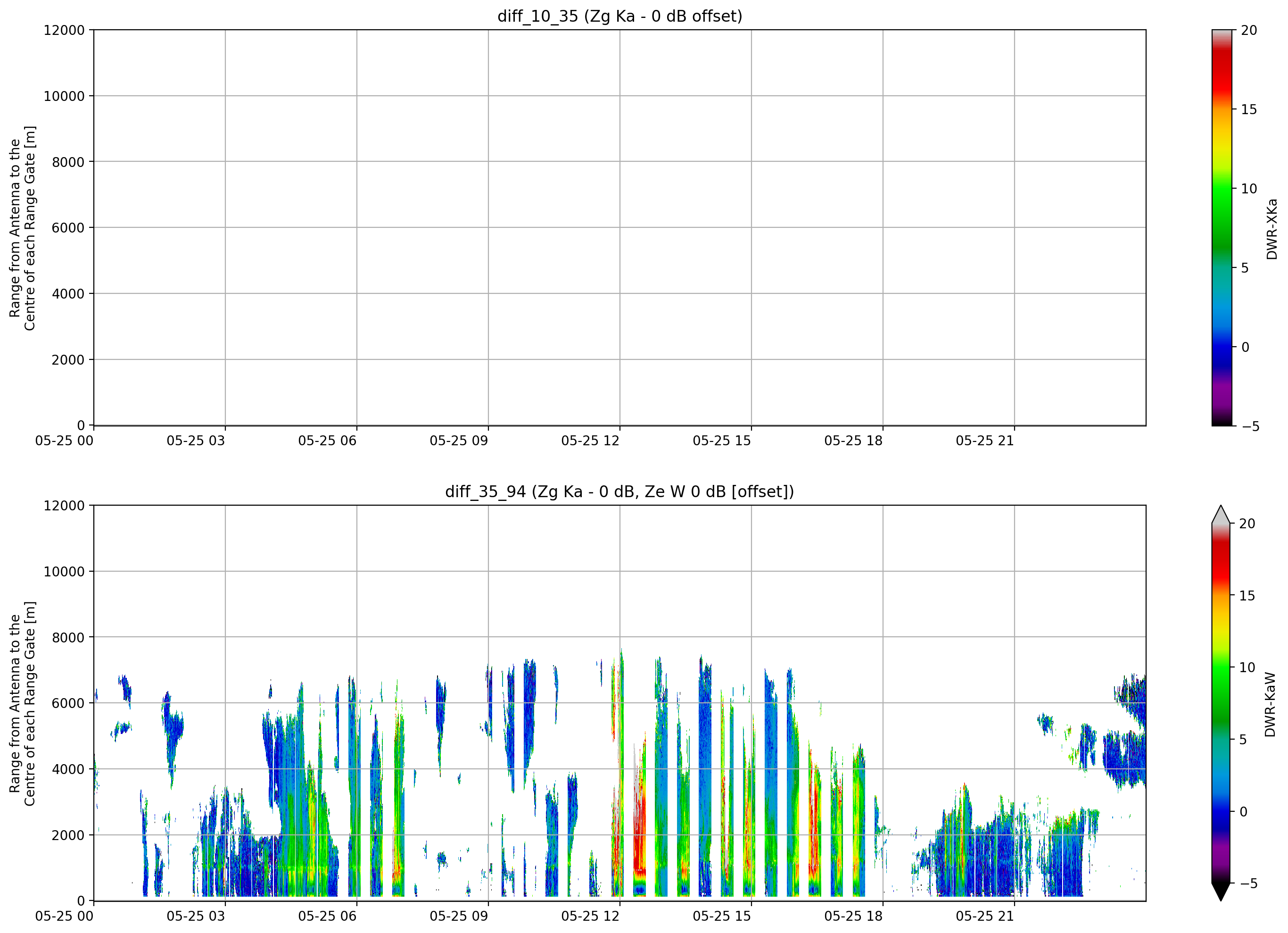Click the diff_35_94 plot title
1288x933 pixels.
click(x=619, y=491)
